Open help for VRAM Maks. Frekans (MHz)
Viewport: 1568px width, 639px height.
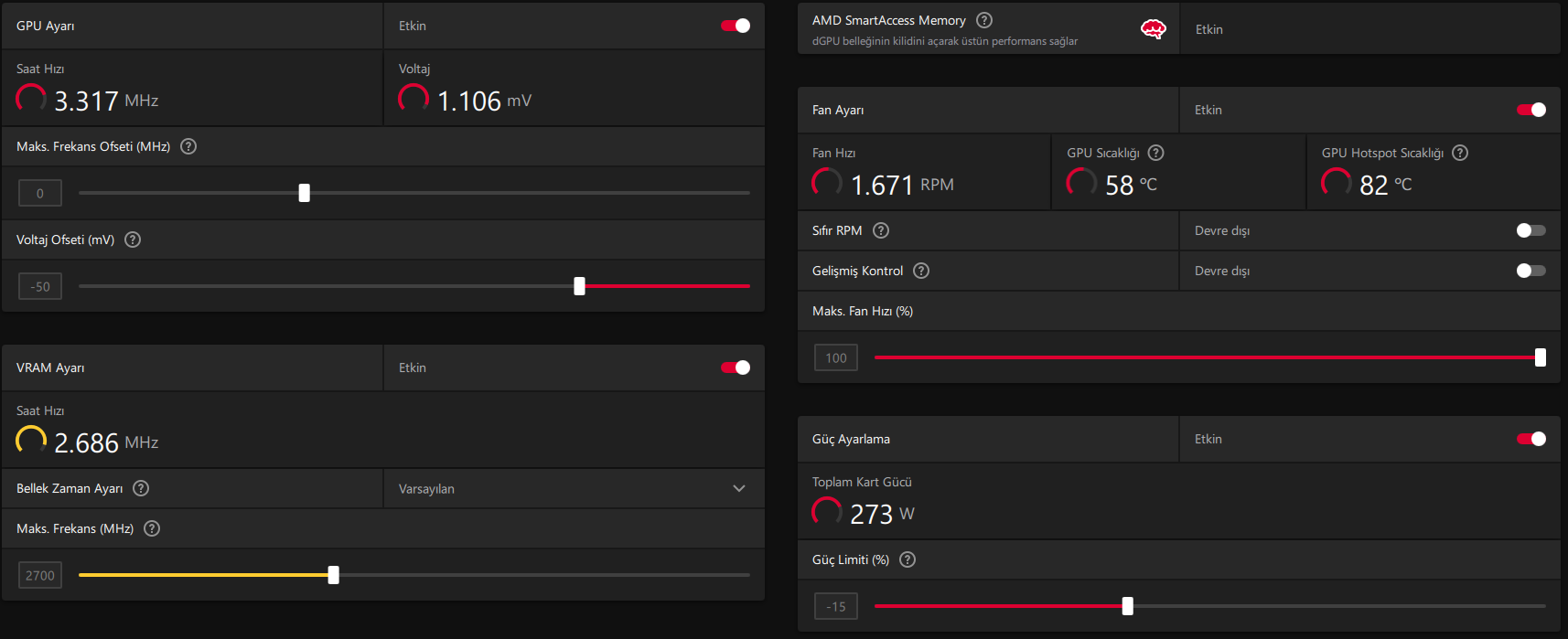pos(152,528)
